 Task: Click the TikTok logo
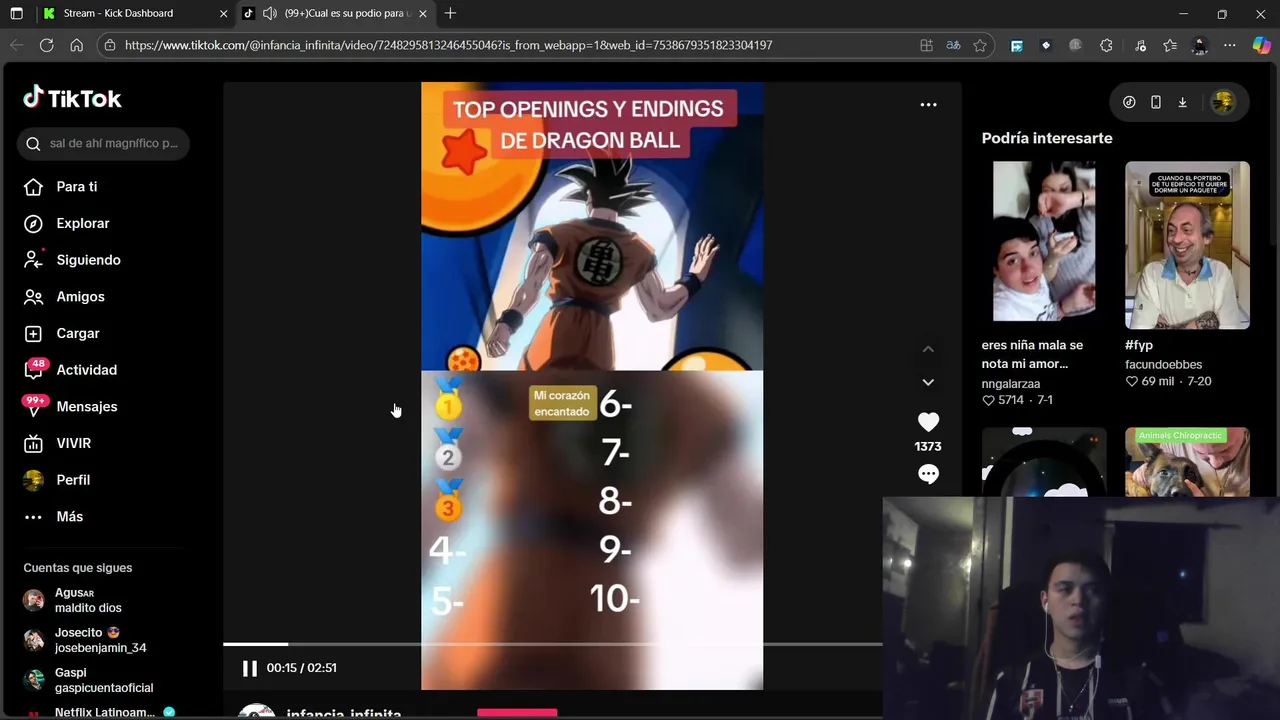(72, 98)
